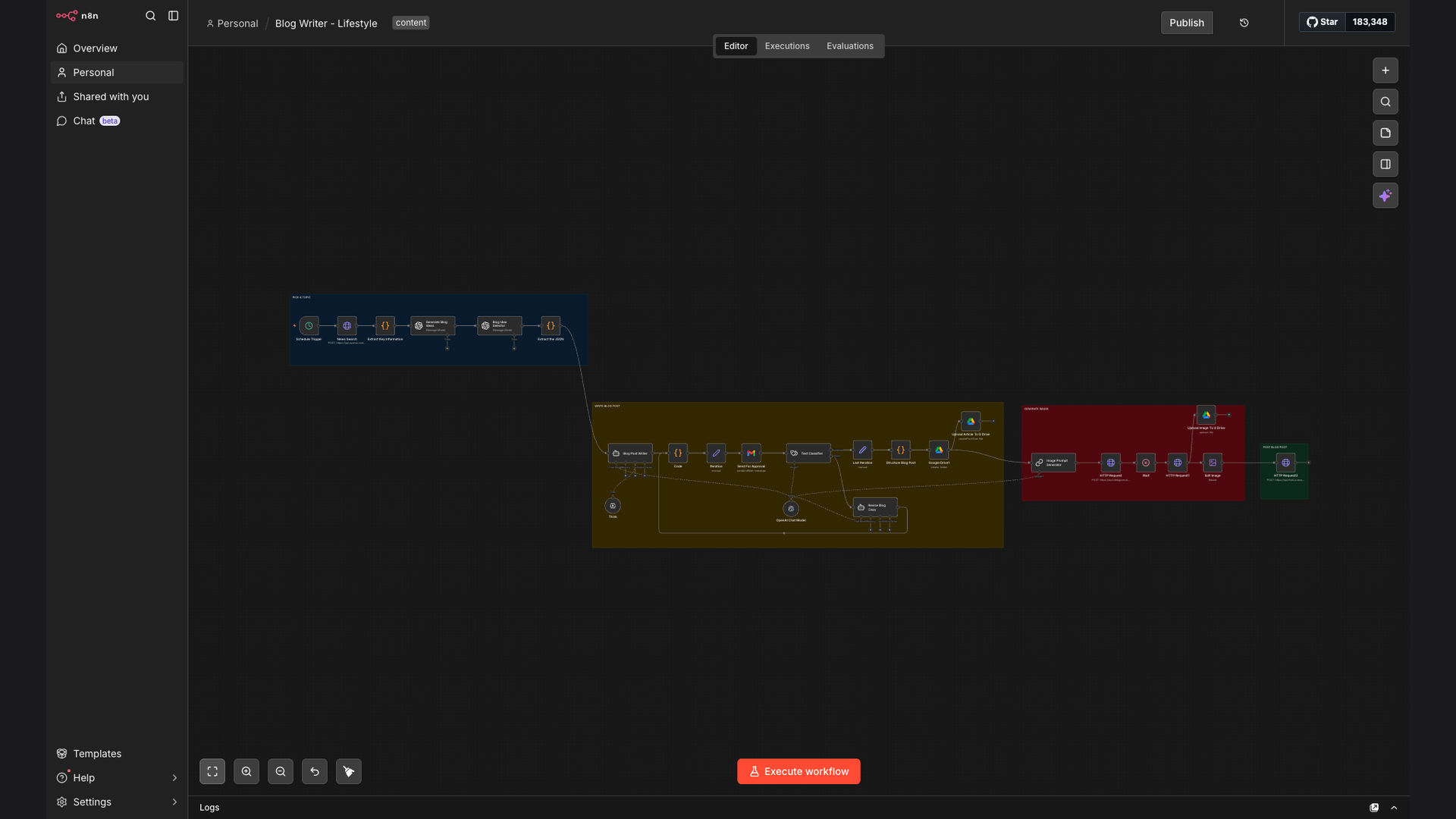Open the Extract the JSON code node
The image size is (1456, 819).
point(551,326)
